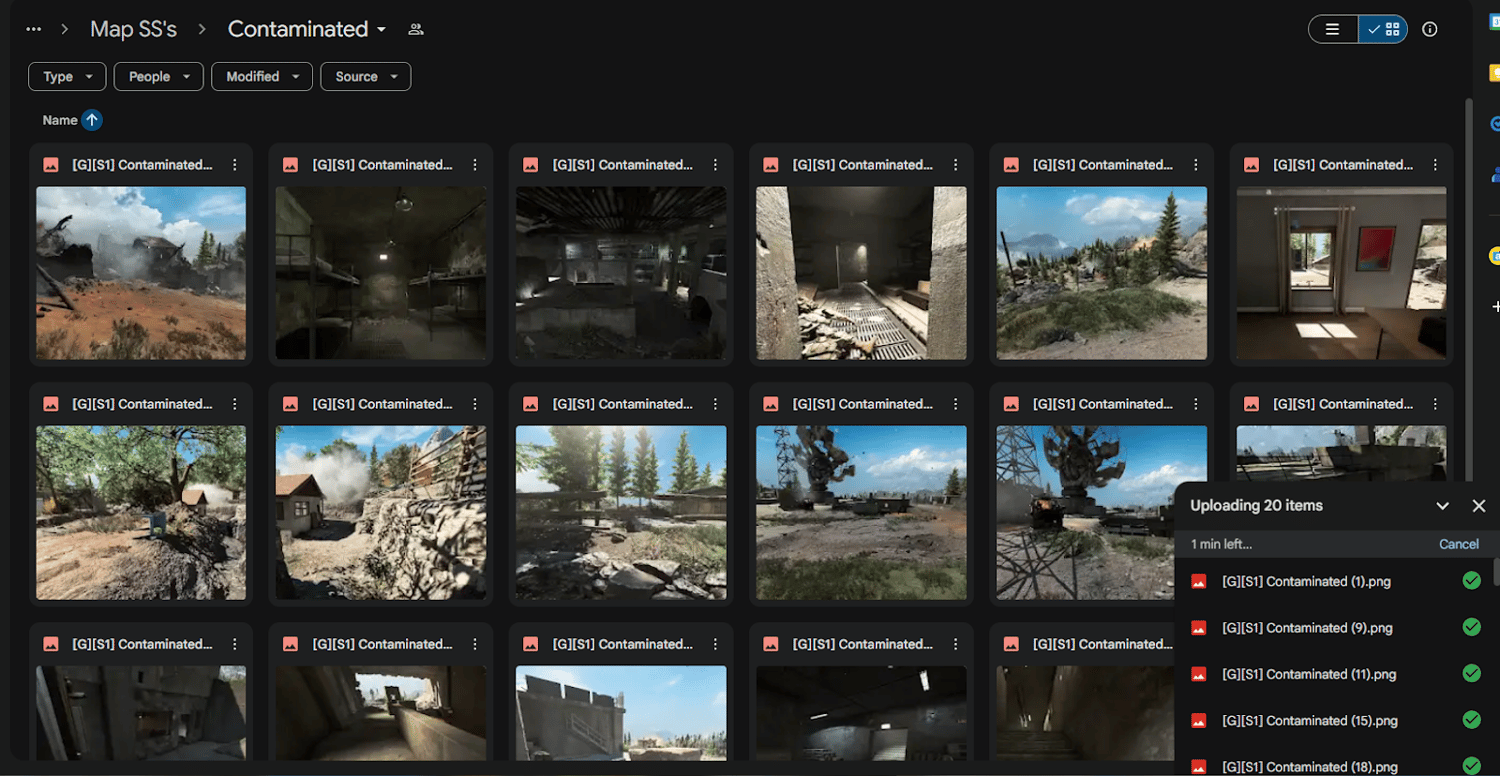Click the image file icon on the bunk room card
Screen dimensions: 1500x776
(x=291, y=165)
